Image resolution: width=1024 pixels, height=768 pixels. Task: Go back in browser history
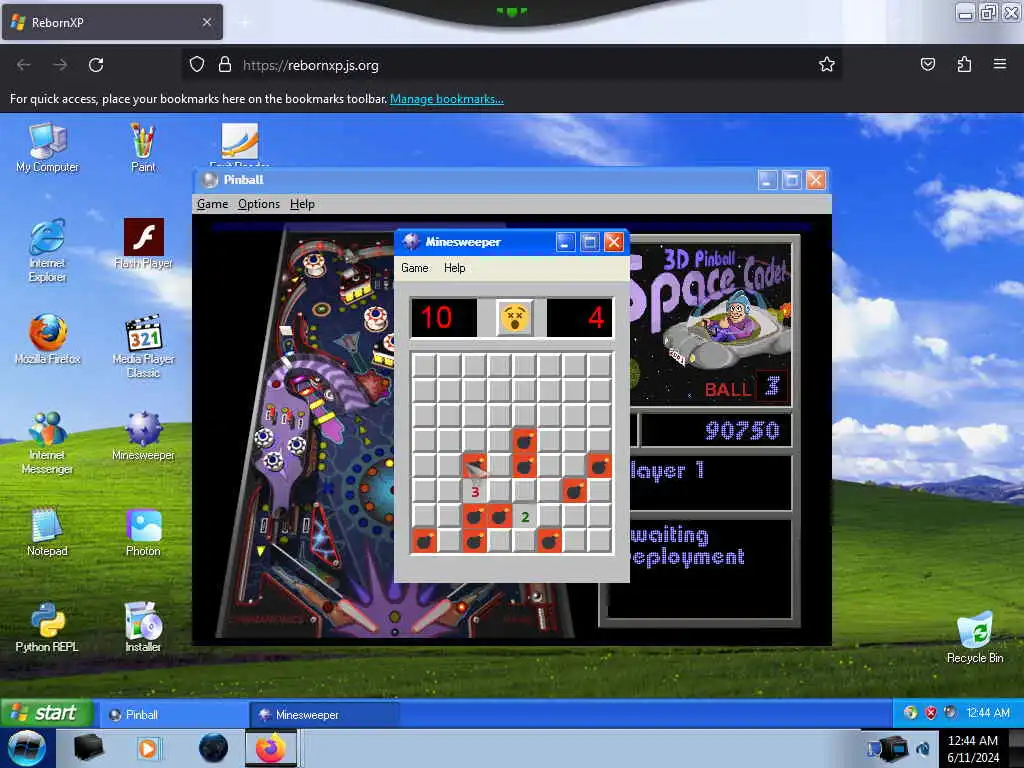pyautogui.click(x=24, y=65)
